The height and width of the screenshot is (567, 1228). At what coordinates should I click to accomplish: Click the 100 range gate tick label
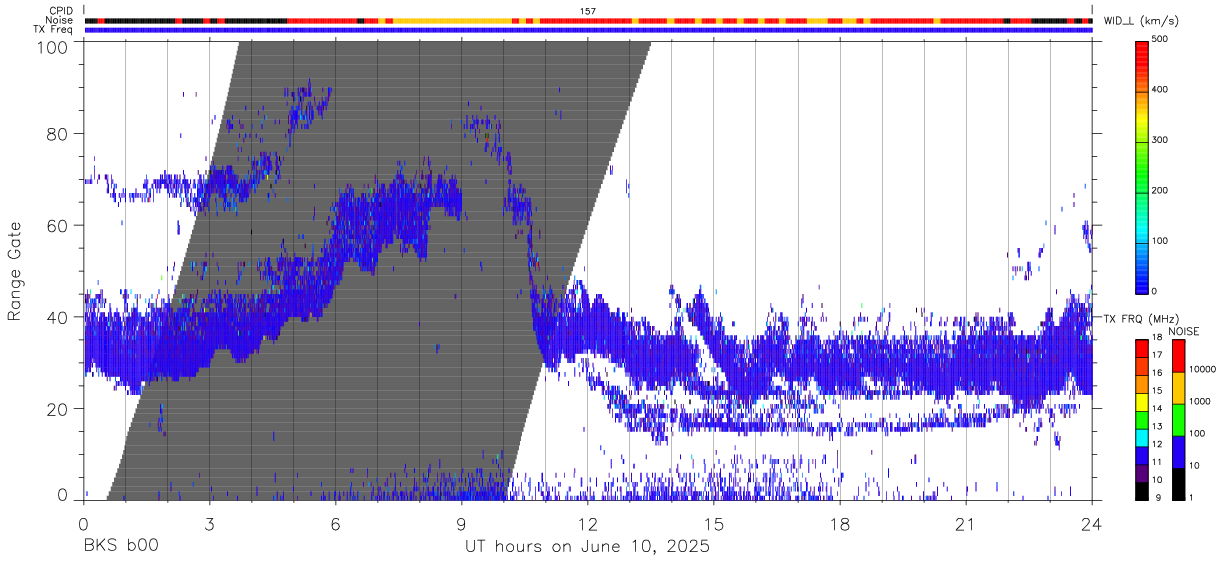click(50, 46)
